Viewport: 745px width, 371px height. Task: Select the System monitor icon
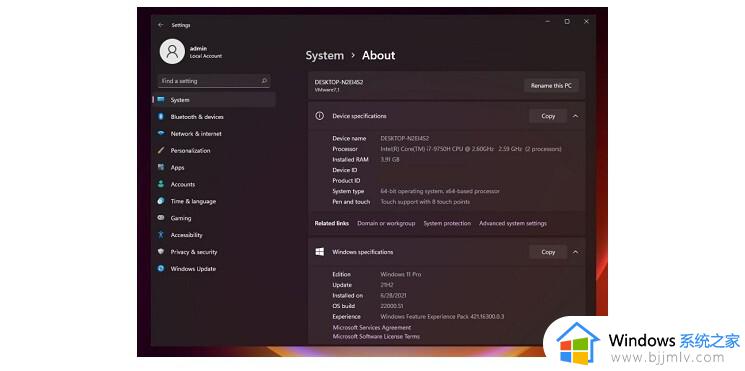pyautogui.click(x=161, y=100)
